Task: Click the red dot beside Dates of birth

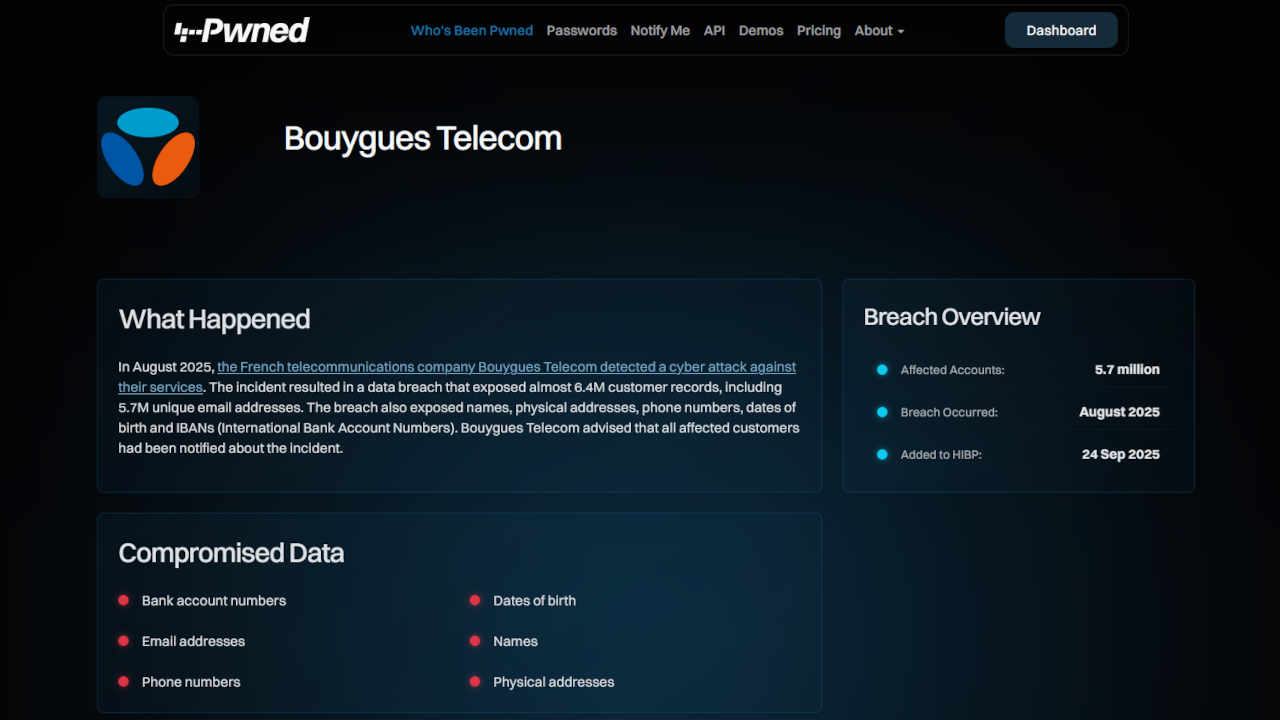Action: coord(475,601)
